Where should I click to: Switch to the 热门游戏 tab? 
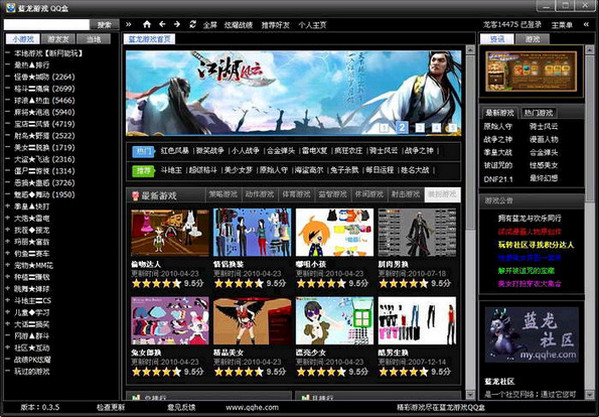pyautogui.click(x=538, y=113)
